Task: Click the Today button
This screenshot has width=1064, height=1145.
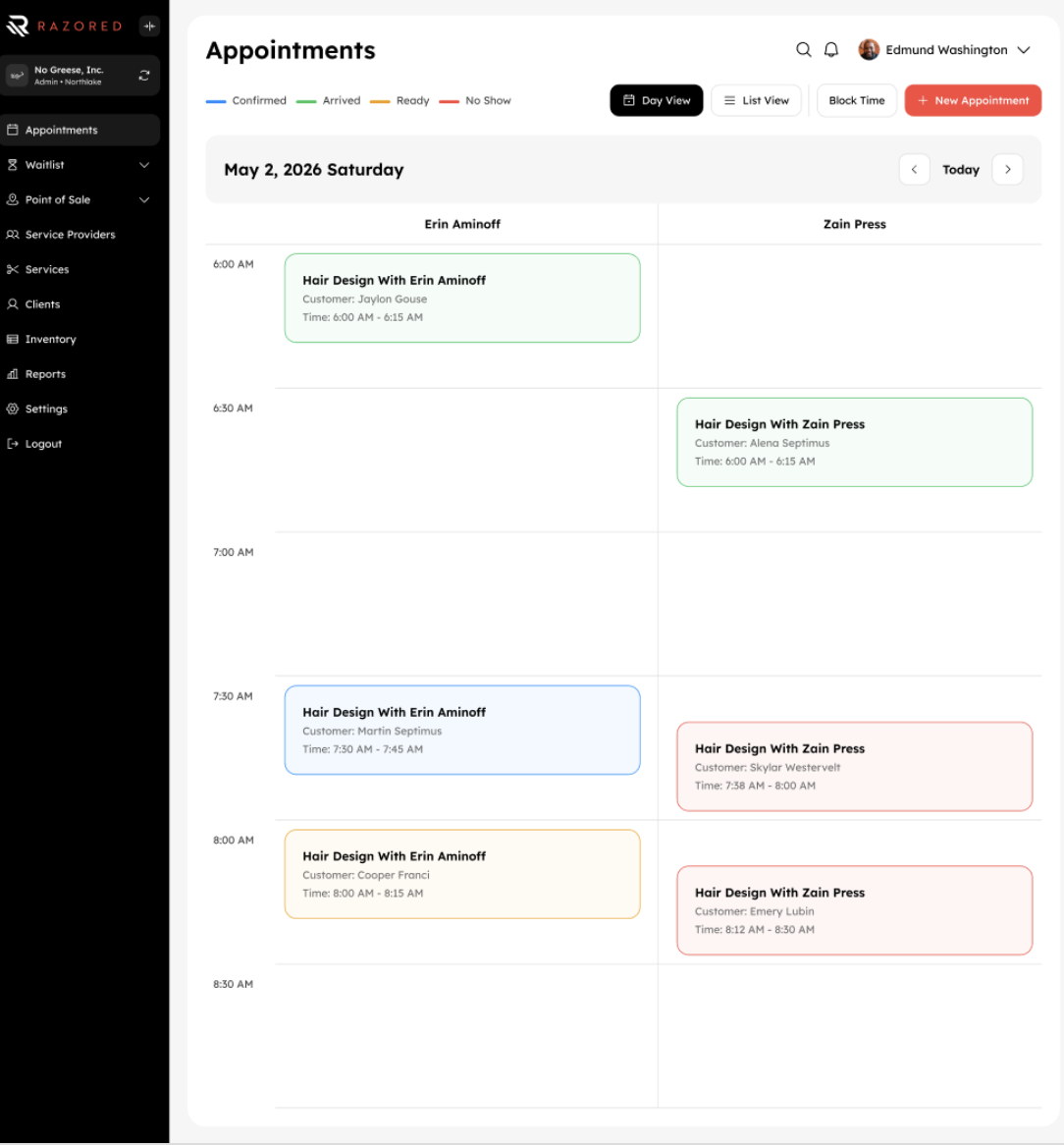Action: (960, 170)
